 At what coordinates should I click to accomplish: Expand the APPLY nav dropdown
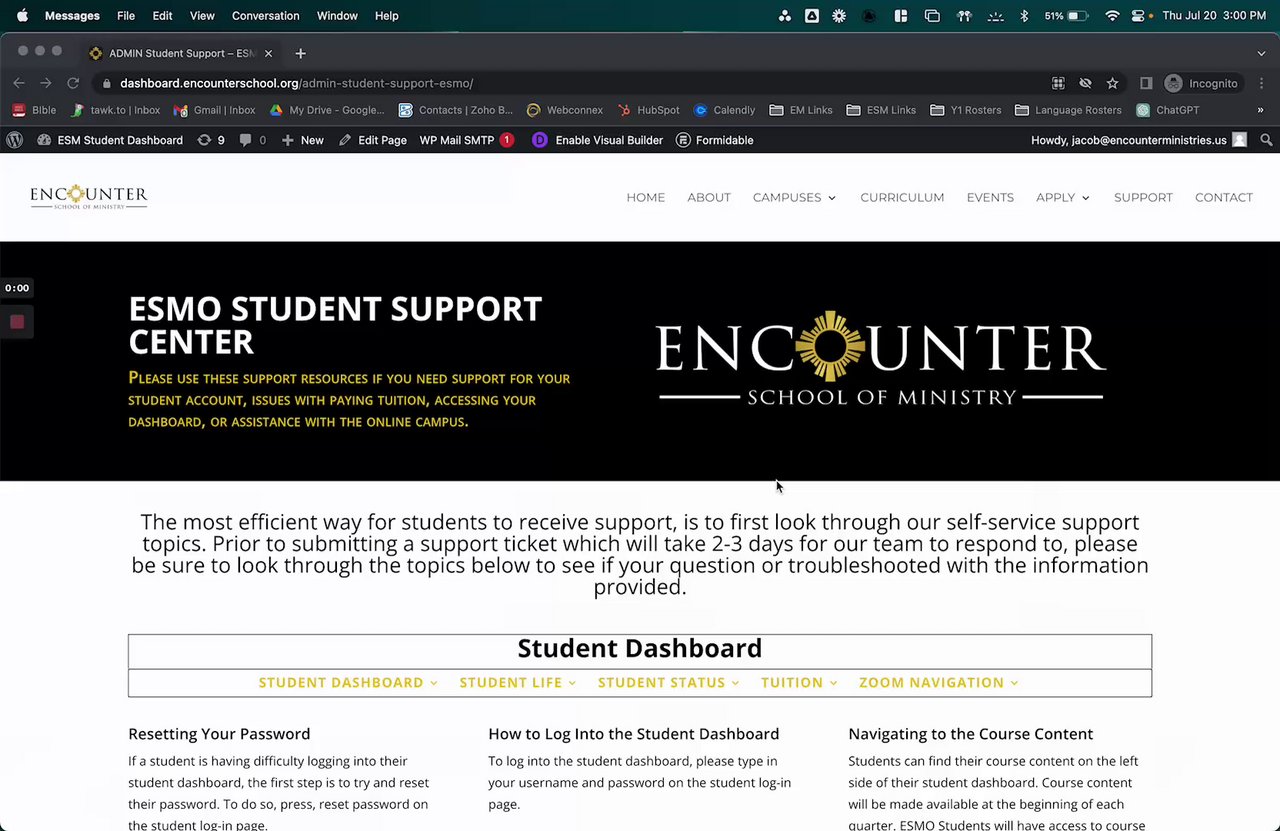coord(1063,197)
